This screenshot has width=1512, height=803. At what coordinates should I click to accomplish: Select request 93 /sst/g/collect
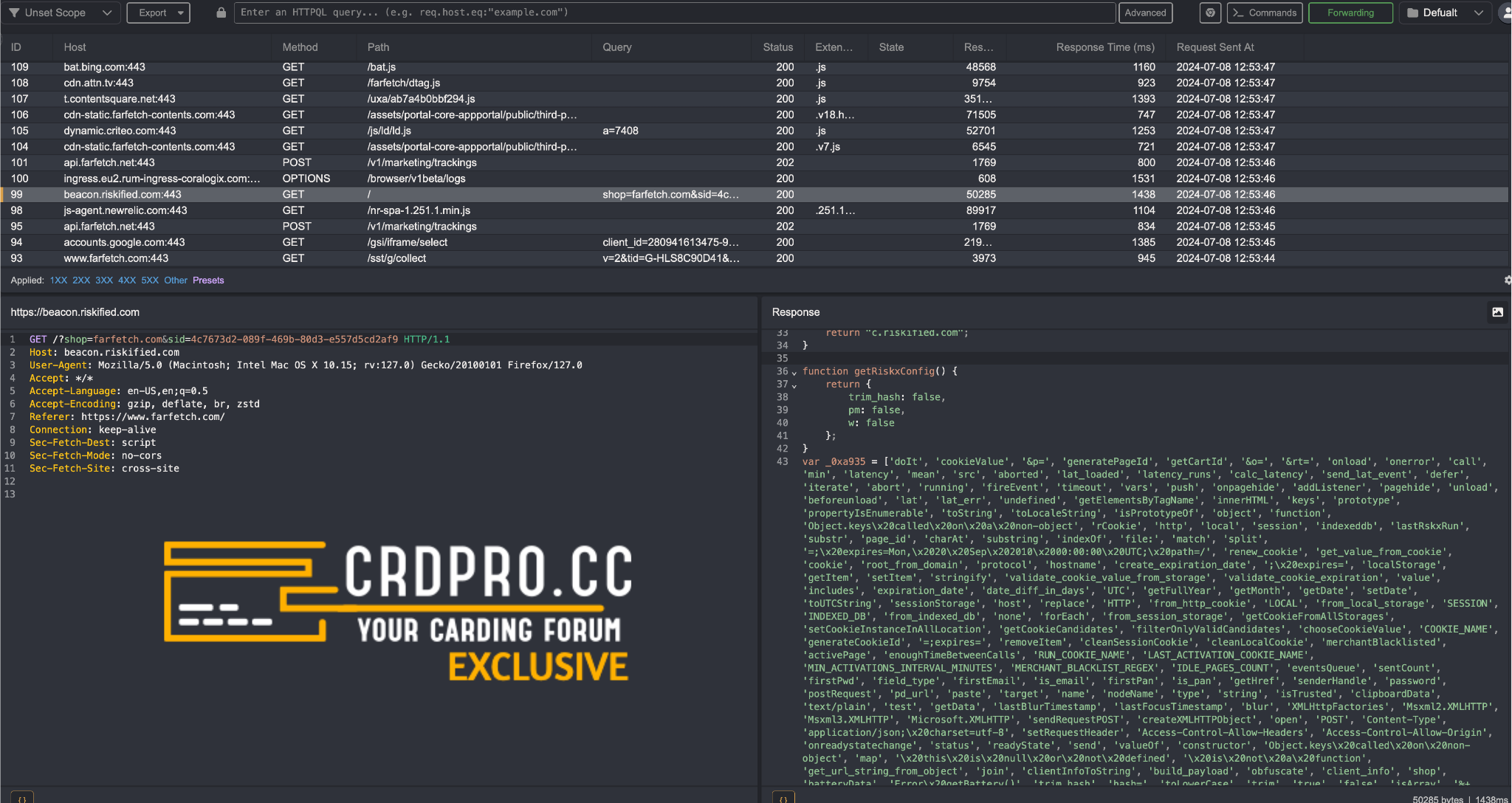(x=754, y=258)
